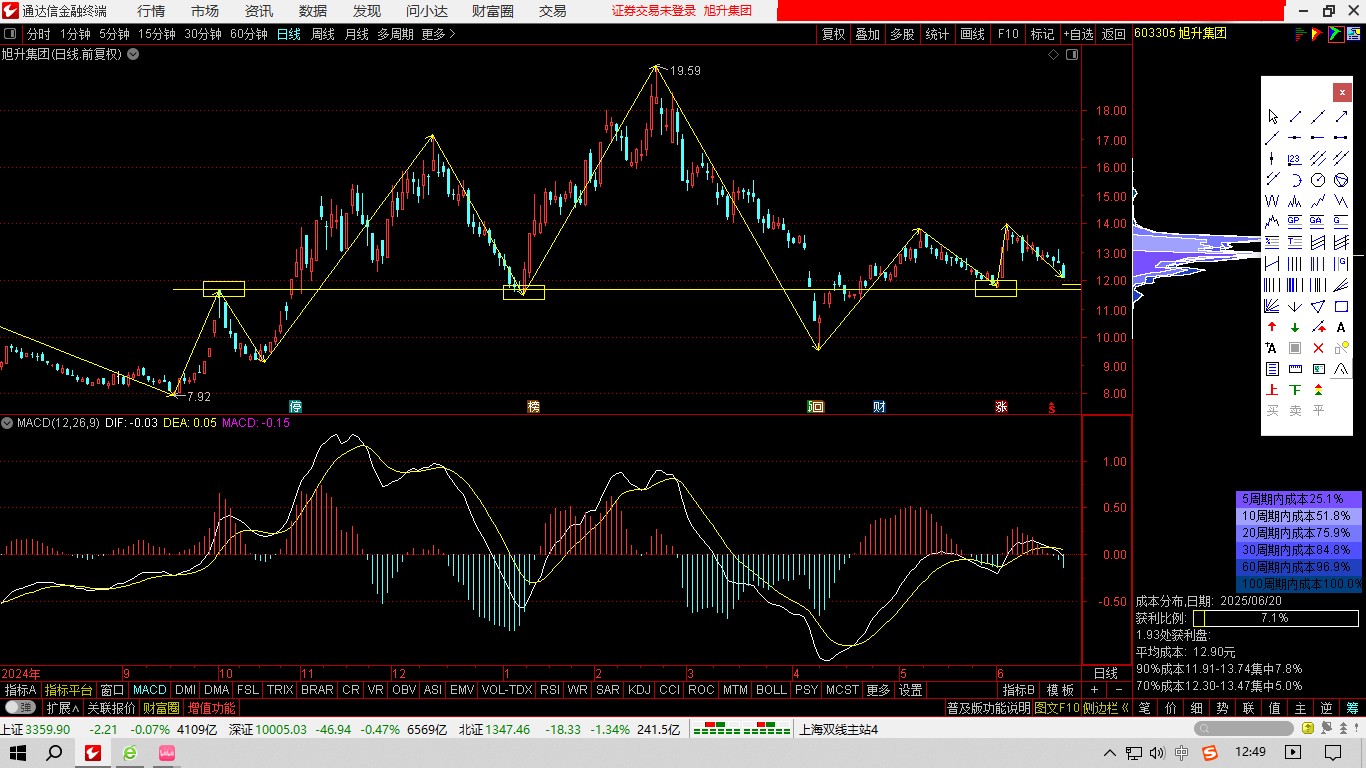This screenshot has width=1366, height=768.
Task: Toggle the side panel icon above the chart
Action: [x=1072, y=55]
